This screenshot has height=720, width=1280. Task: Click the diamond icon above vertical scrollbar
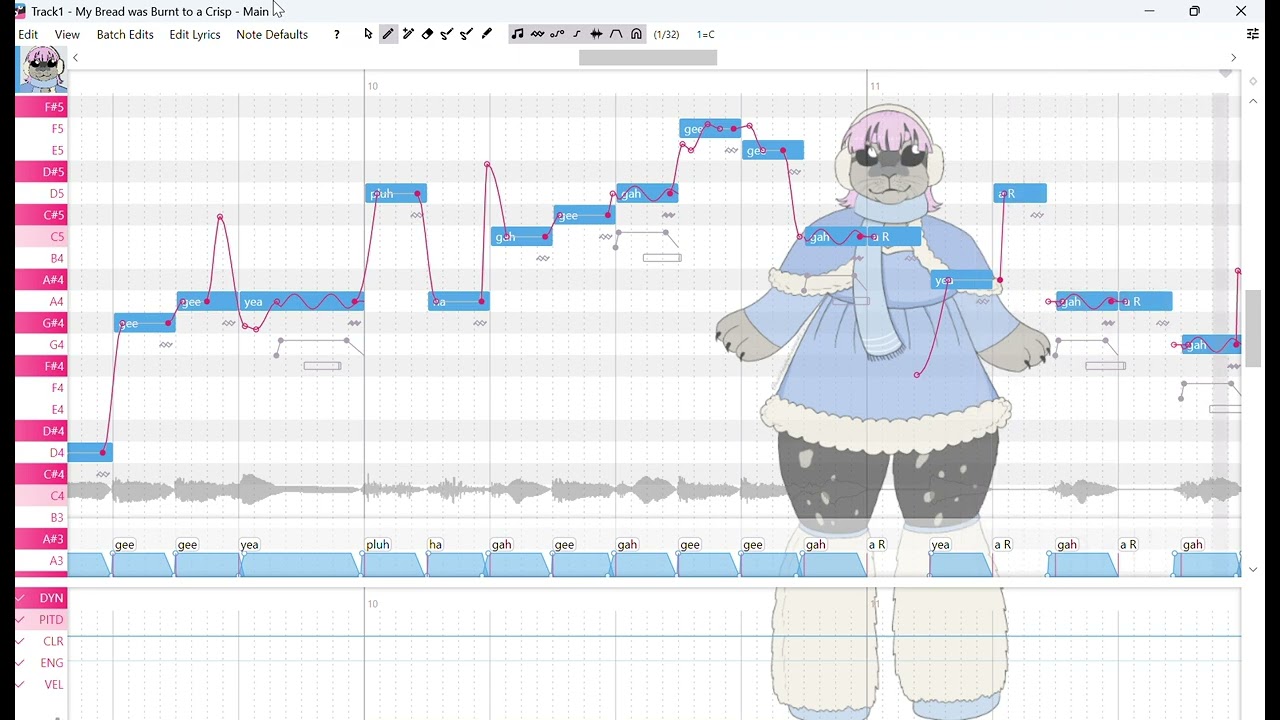tap(1253, 81)
